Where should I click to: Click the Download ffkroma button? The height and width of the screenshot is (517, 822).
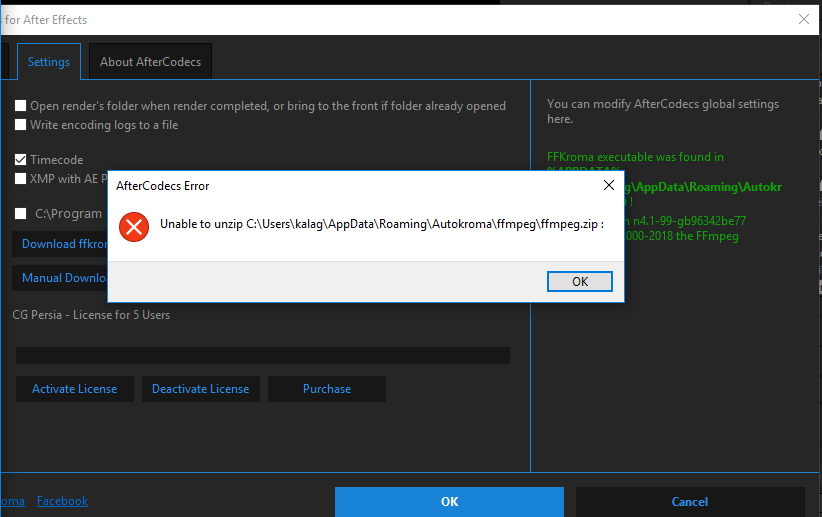click(60, 244)
